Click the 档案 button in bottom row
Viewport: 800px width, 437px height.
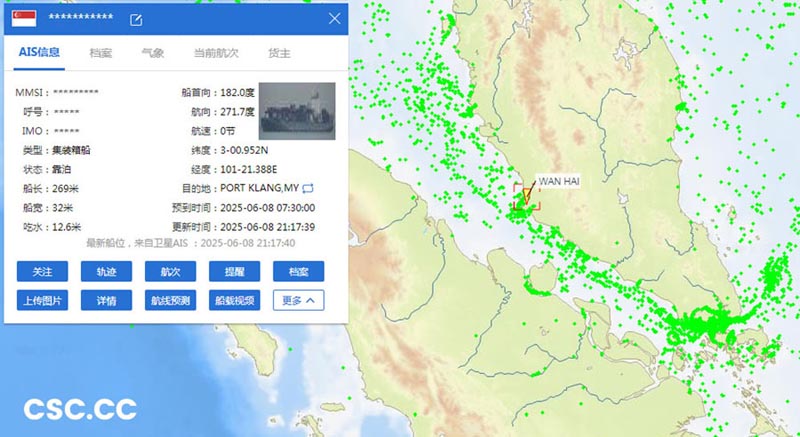pyautogui.click(x=298, y=271)
